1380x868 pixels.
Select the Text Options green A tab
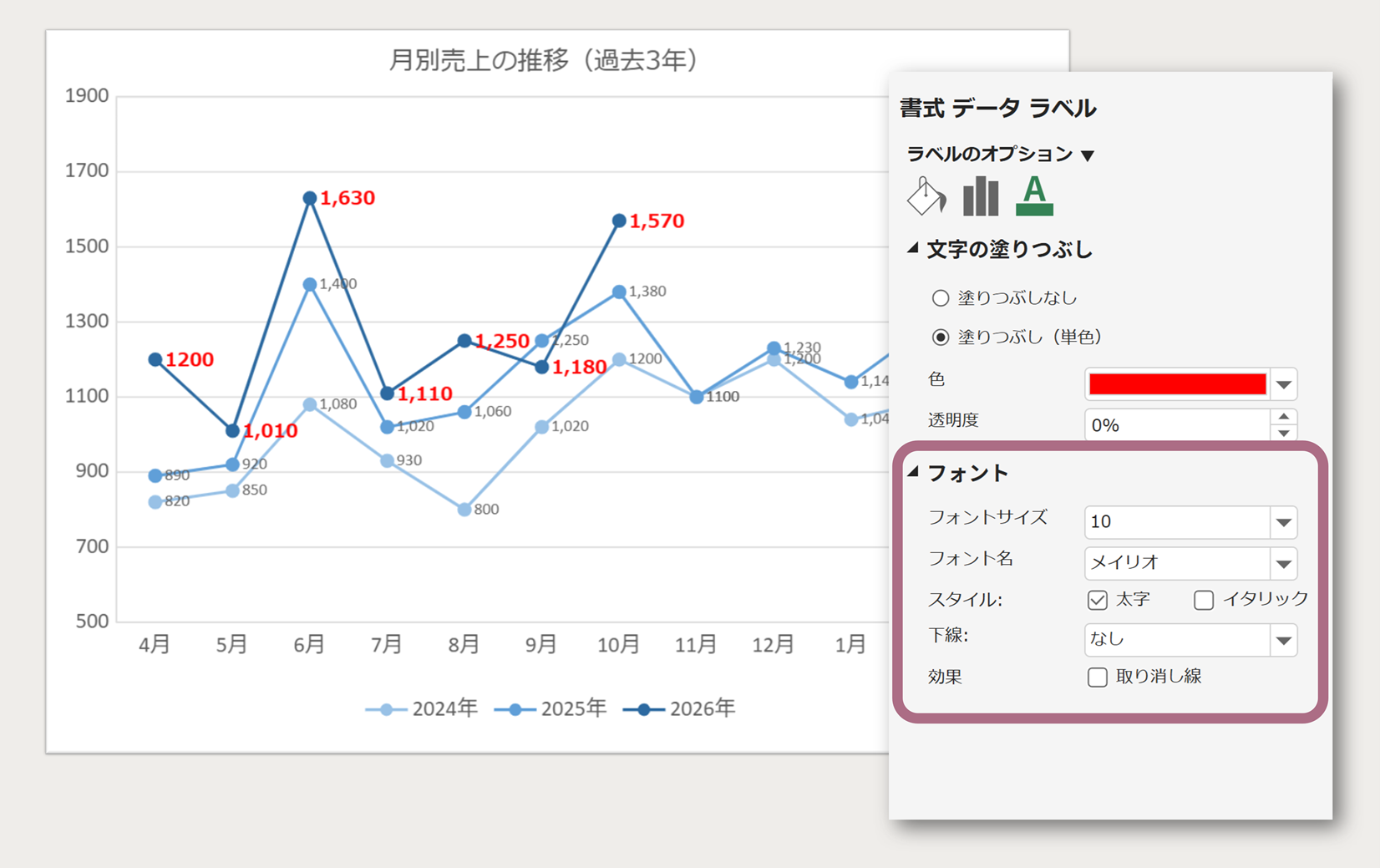[x=1034, y=196]
